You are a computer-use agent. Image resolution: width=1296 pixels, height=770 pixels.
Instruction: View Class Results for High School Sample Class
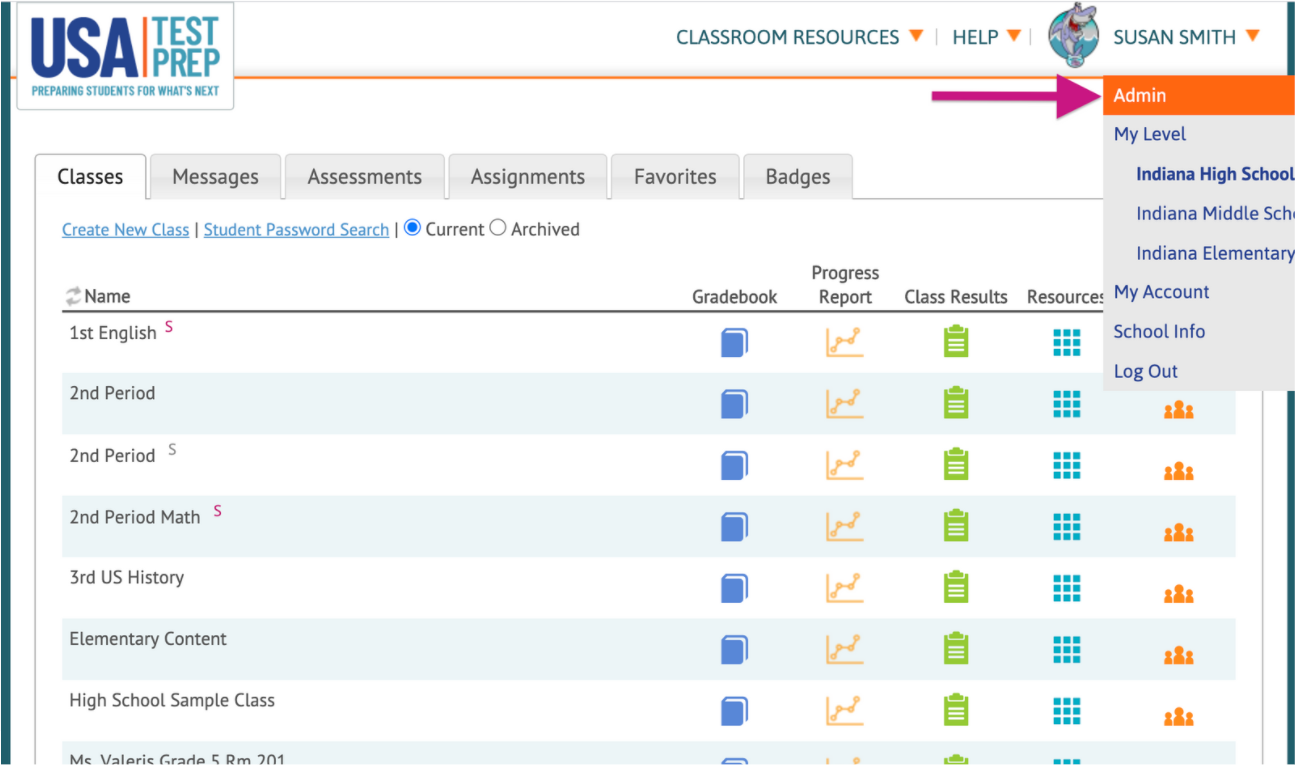[956, 711]
